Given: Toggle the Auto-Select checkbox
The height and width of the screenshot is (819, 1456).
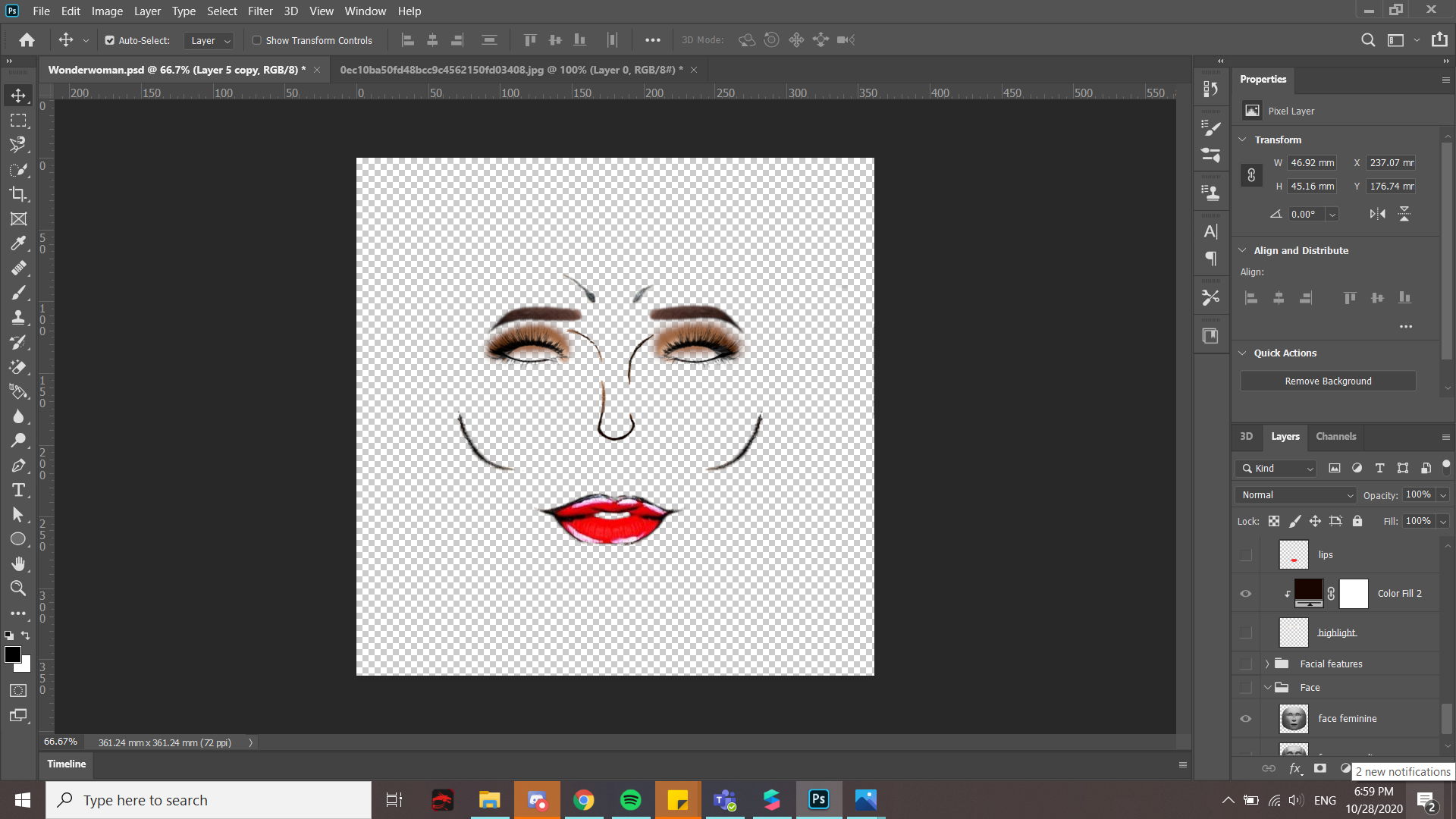Looking at the screenshot, I should point(110,40).
